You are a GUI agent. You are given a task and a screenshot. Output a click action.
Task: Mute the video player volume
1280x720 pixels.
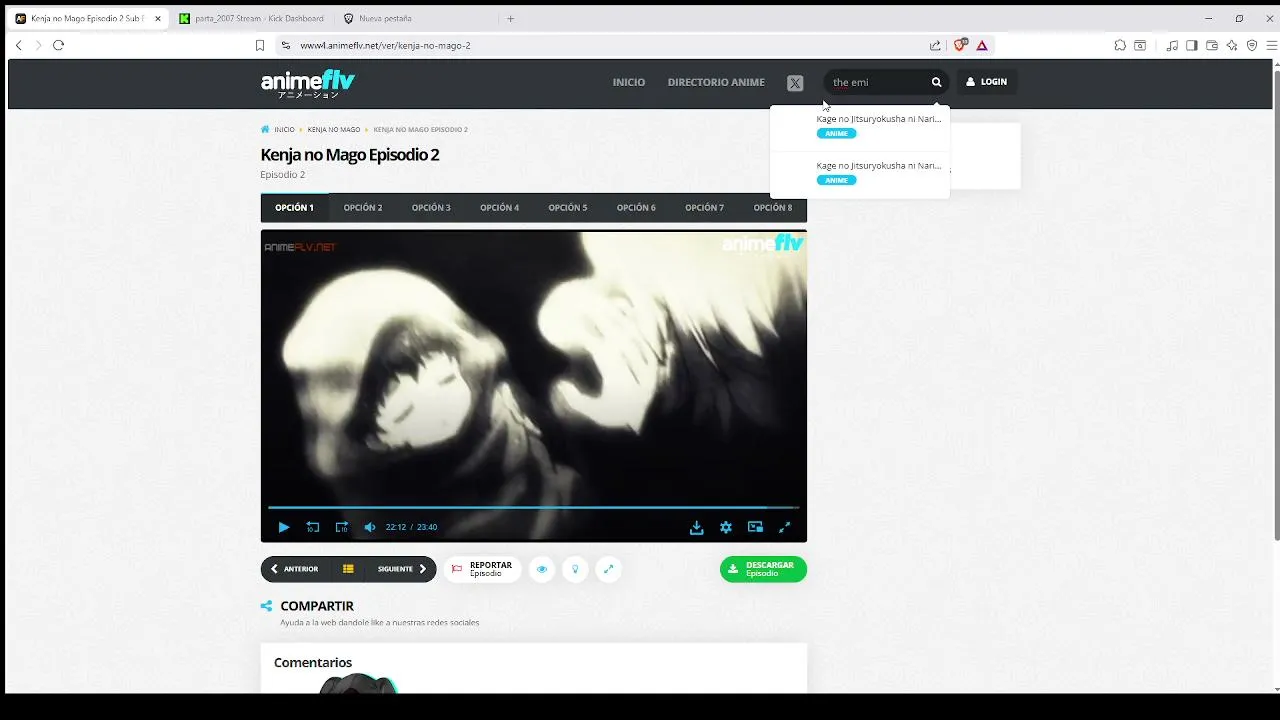[370, 527]
